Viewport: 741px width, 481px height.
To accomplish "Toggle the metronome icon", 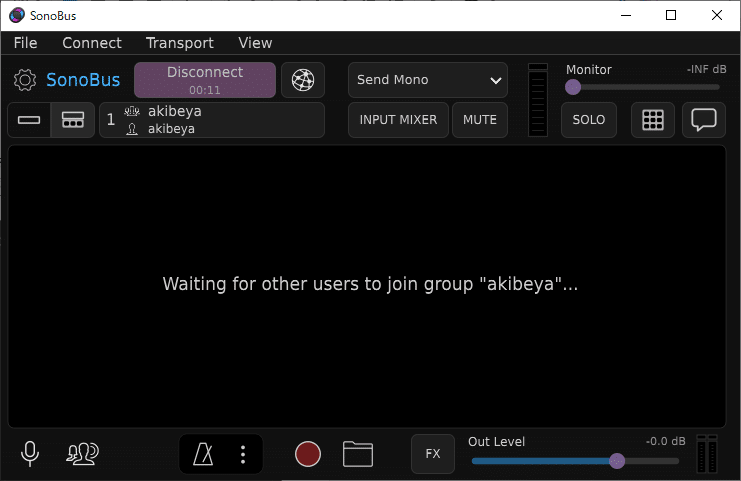I will coord(203,454).
